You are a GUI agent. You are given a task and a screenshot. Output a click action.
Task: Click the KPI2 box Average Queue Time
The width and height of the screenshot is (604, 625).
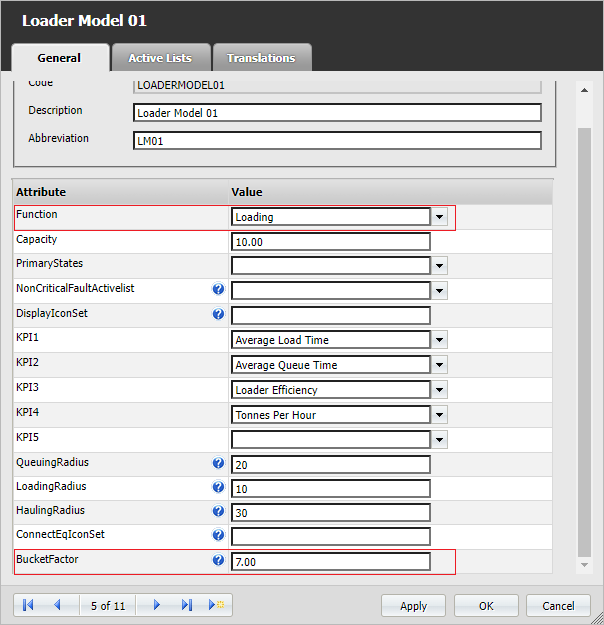331,365
